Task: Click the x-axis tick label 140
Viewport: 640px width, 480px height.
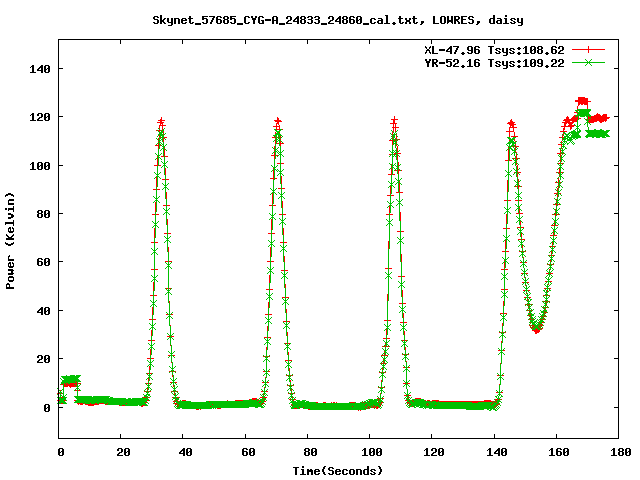Action: [496, 452]
